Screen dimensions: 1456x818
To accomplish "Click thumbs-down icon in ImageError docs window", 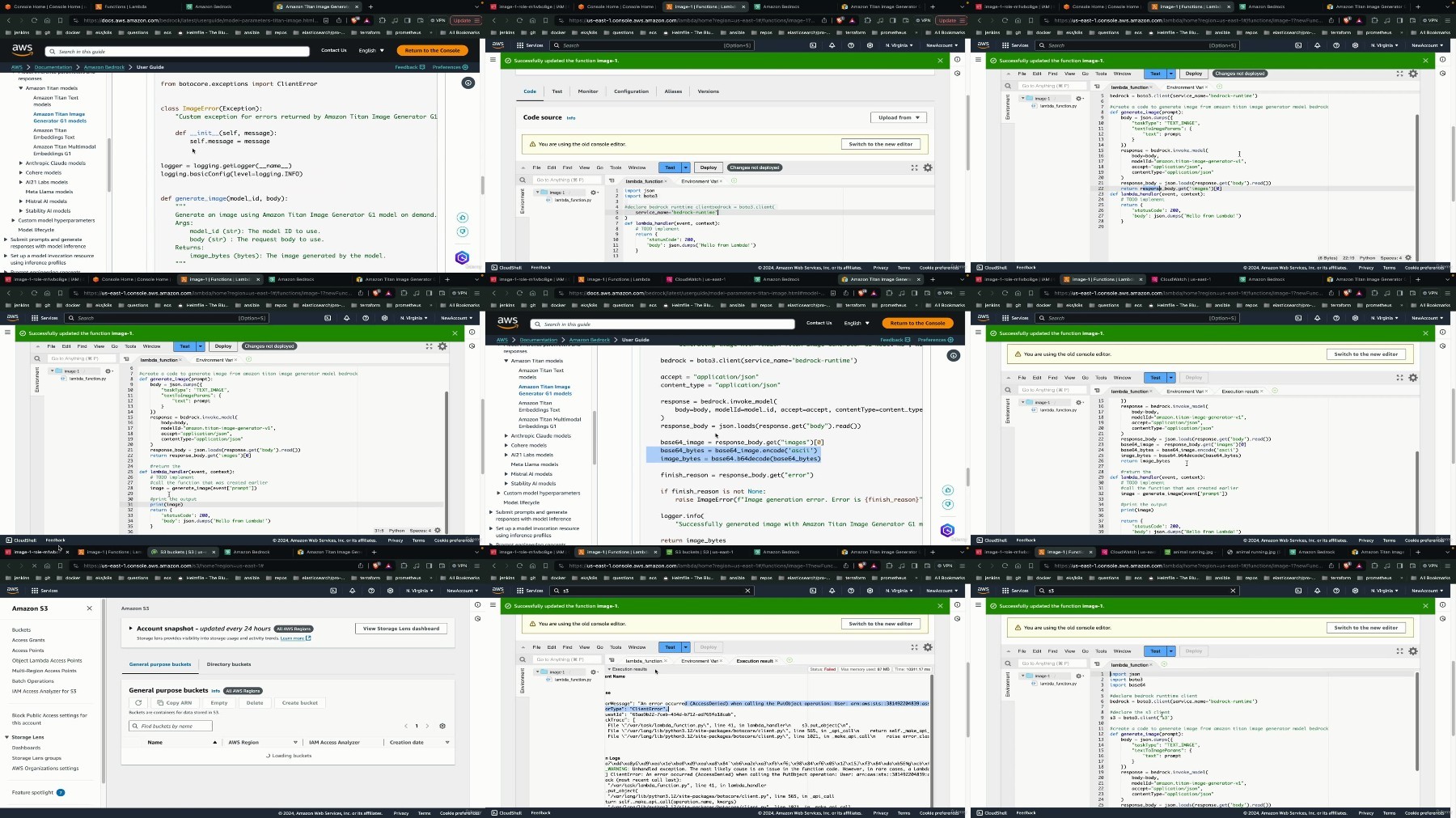I will [x=462, y=231].
